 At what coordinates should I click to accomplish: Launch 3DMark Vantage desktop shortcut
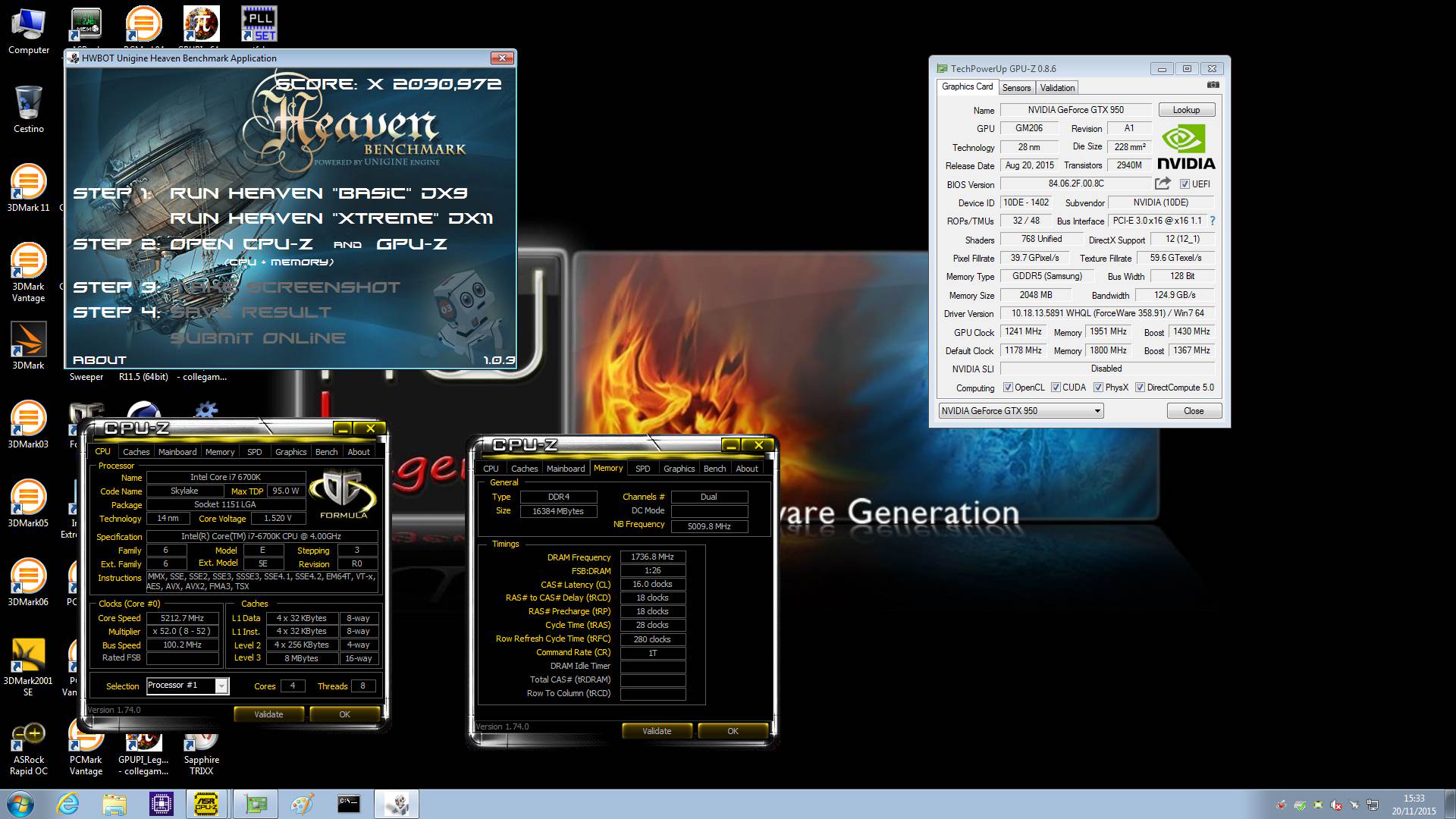(29, 272)
